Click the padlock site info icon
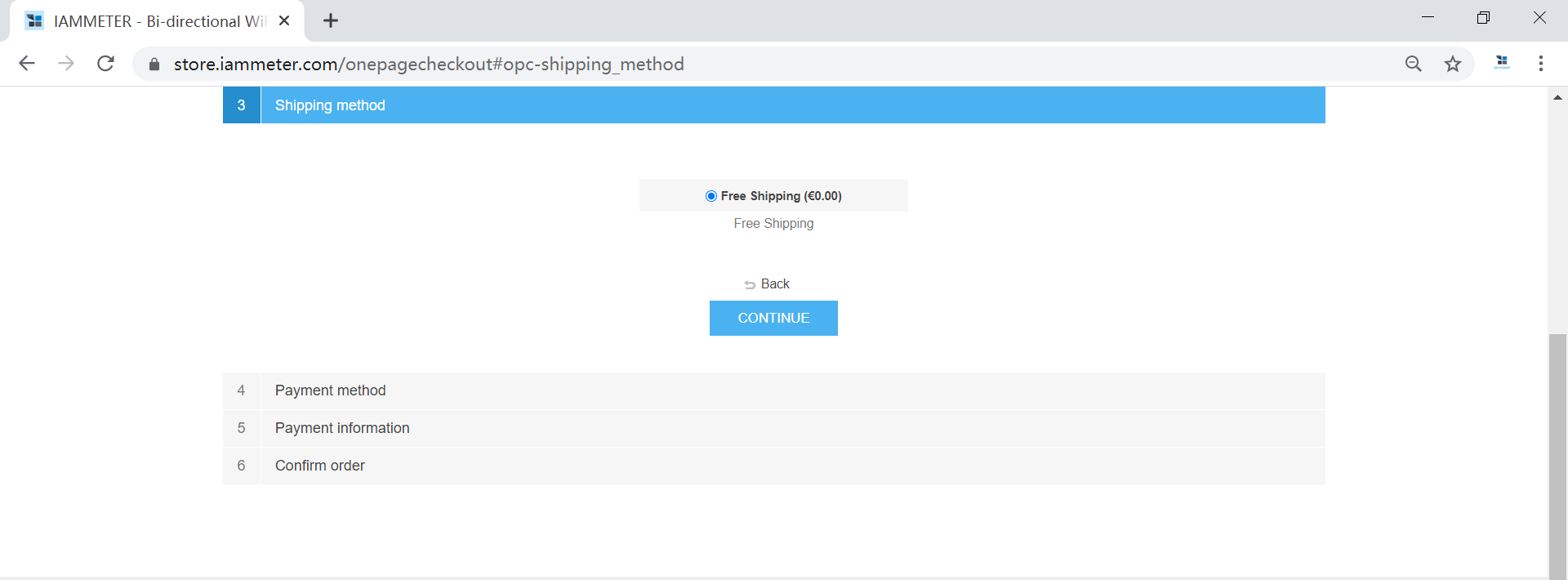The width and height of the screenshot is (1568, 580). pyautogui.click(x=154, y=65)
